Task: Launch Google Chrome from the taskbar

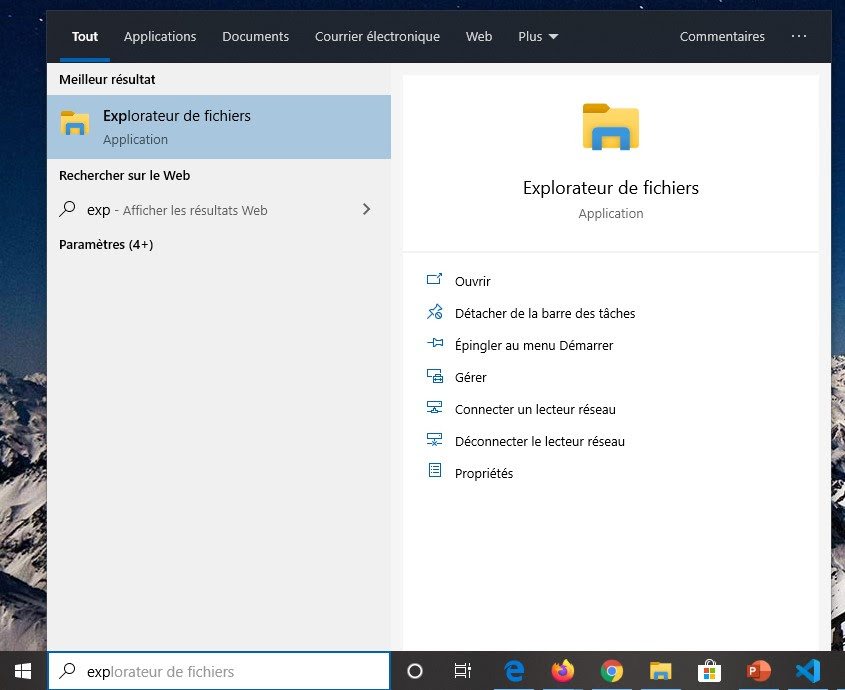Action: [x=612, y=671]
